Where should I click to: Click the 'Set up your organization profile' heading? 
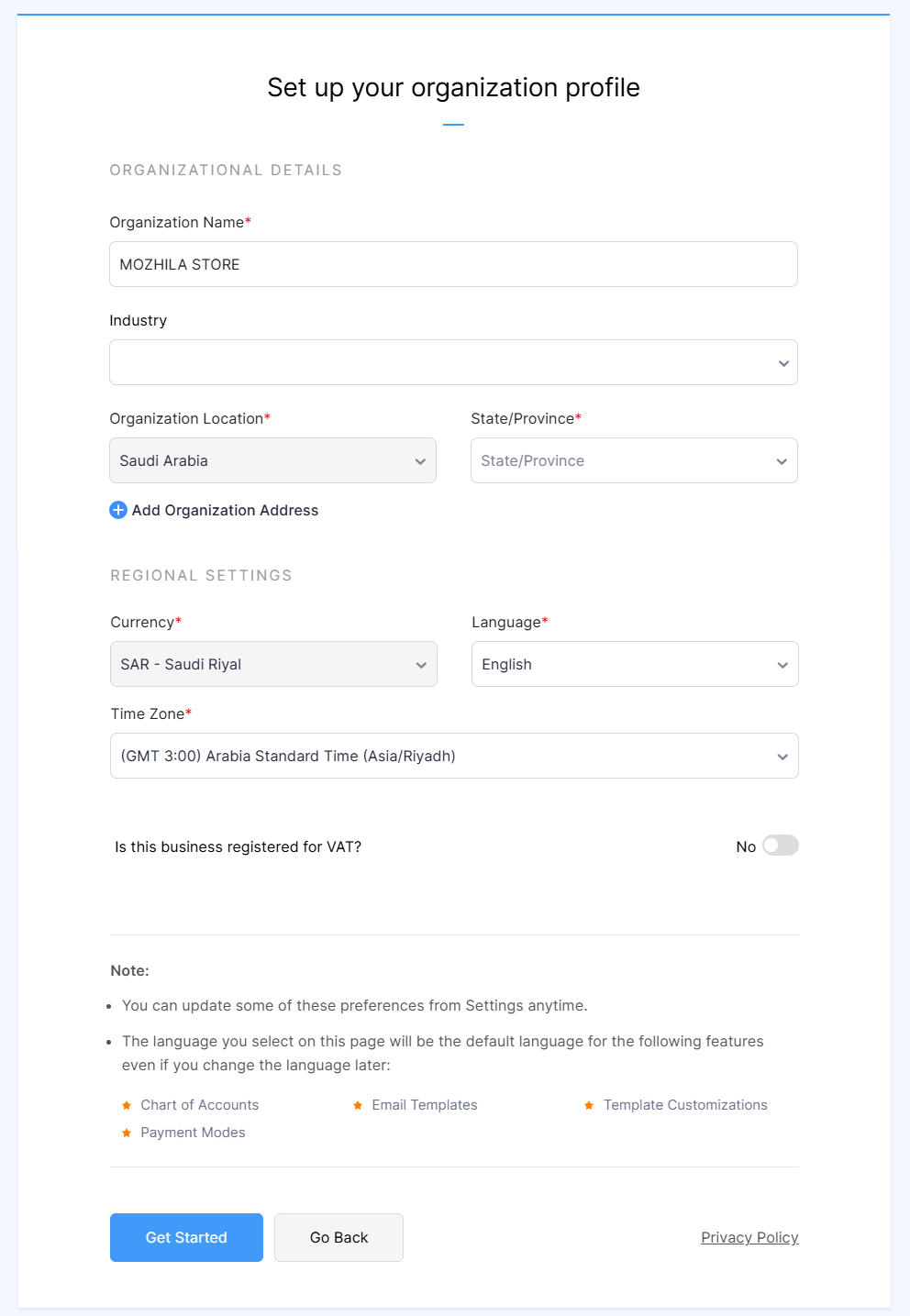pos(453,87)
